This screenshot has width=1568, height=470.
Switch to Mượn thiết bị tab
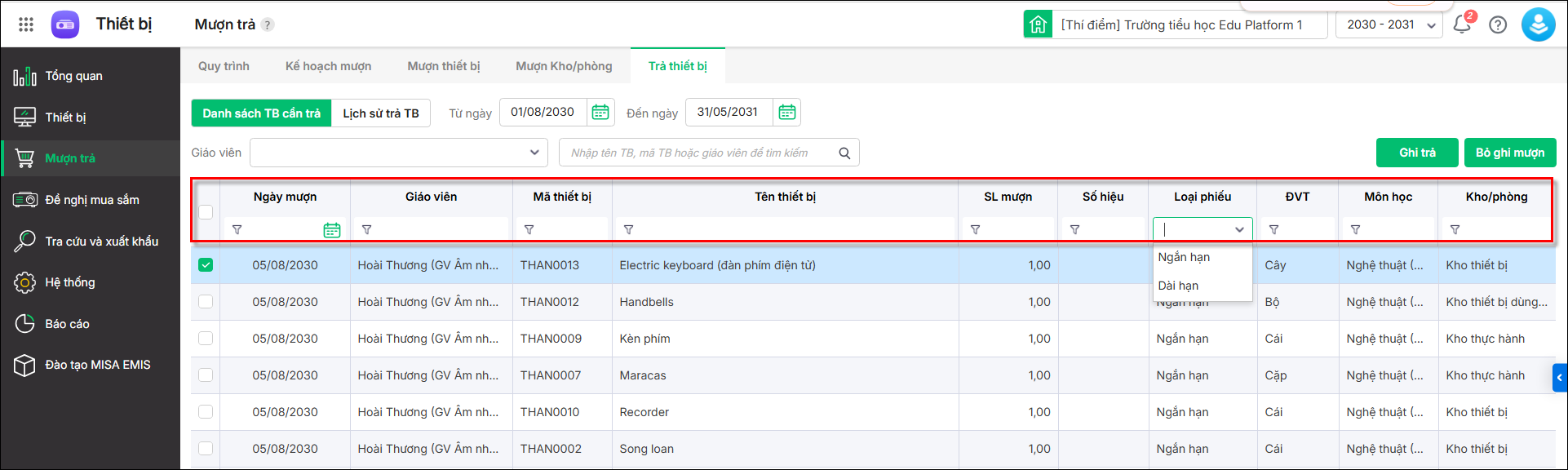[444, 66]
